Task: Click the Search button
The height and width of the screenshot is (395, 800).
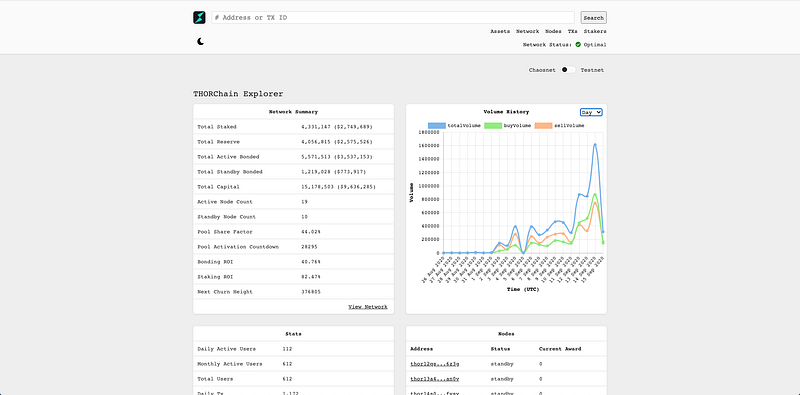Action: 593,18
